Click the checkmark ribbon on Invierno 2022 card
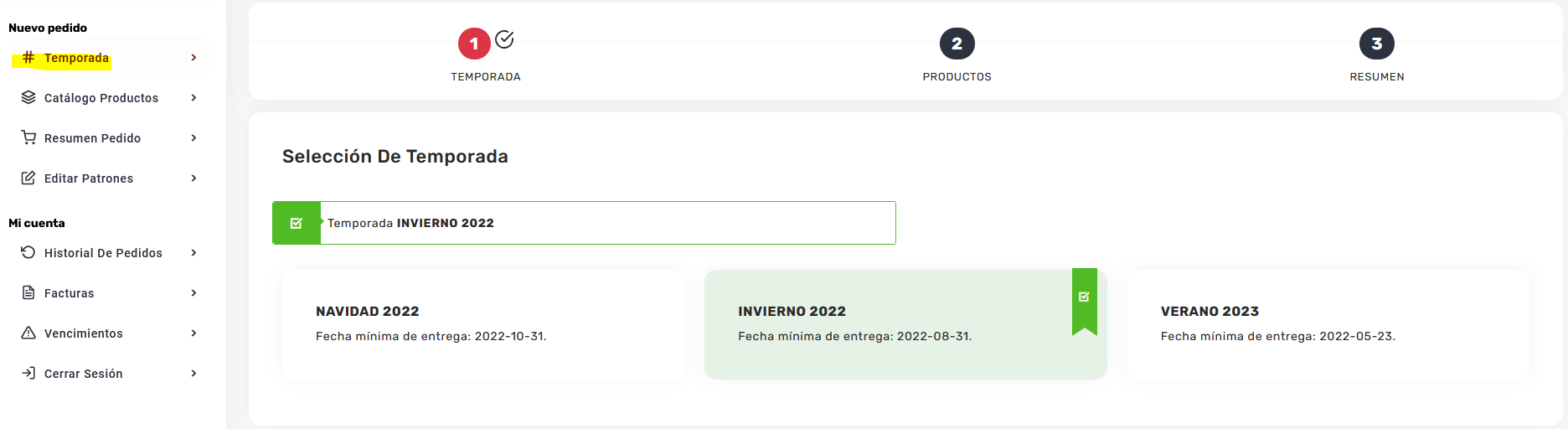This screenshot has width=1568, height=429. click(x=1084, y=297)
